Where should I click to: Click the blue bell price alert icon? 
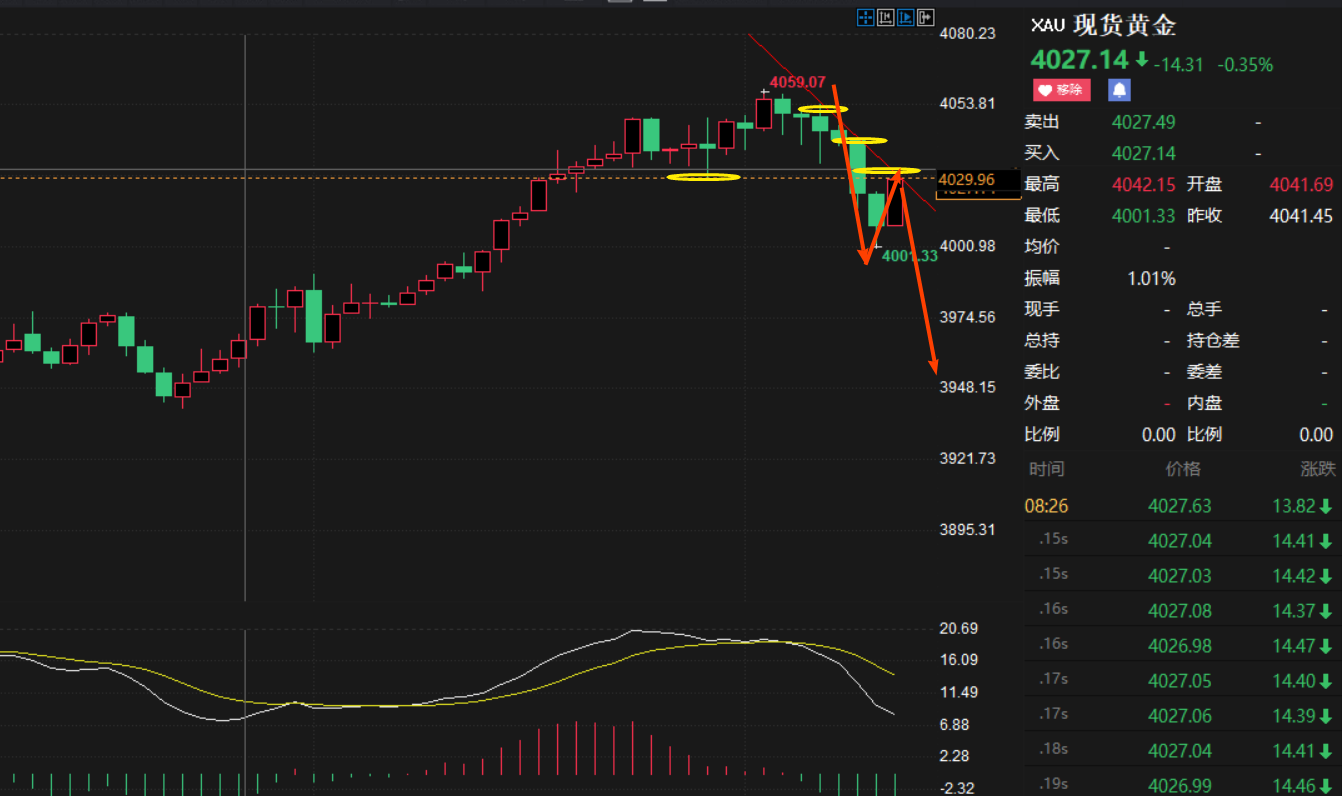pyautogui.click(x=1120, y=90)
